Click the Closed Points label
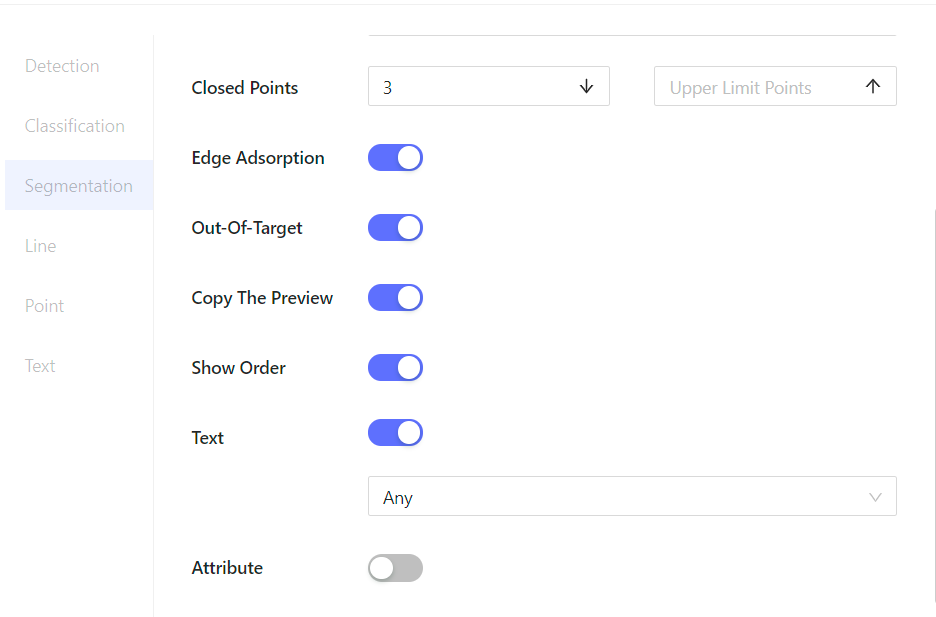 click(x=244, y=87)
